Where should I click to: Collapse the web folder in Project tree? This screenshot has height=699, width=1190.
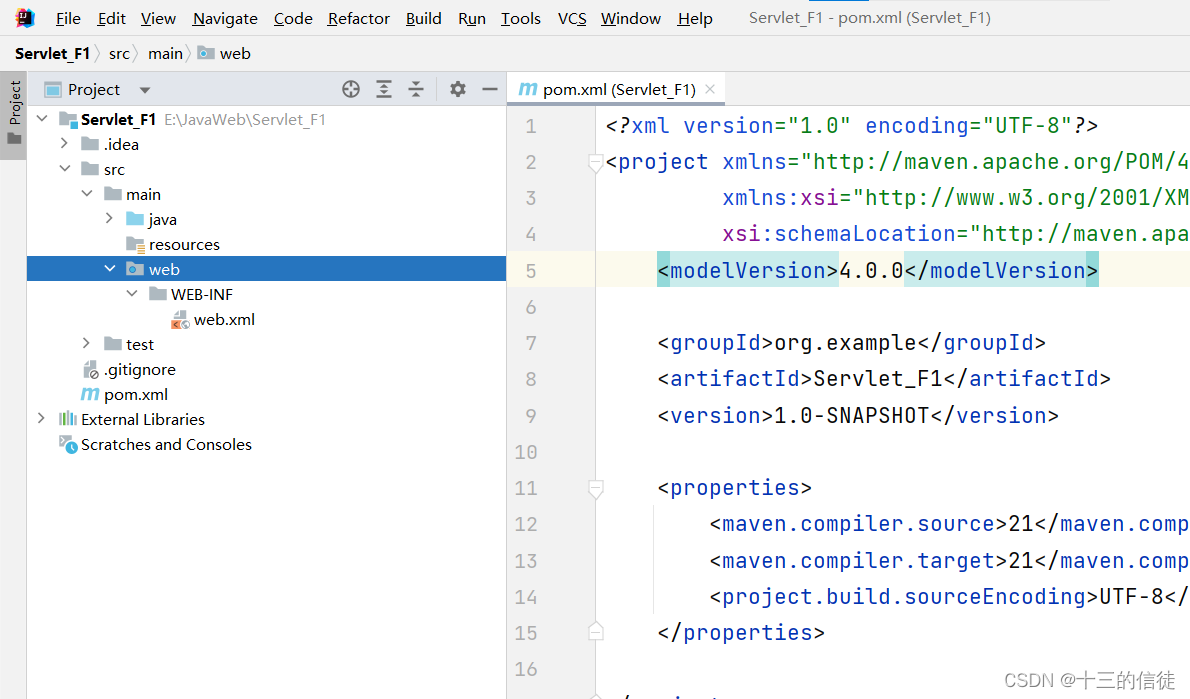pyautogui.click(x=110, y=268)
